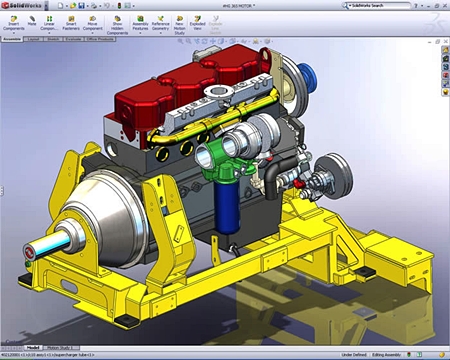Click the blue oil filter on the model
Screen dimensions: 450x360
pyautogui.click(x=227, y=207)
